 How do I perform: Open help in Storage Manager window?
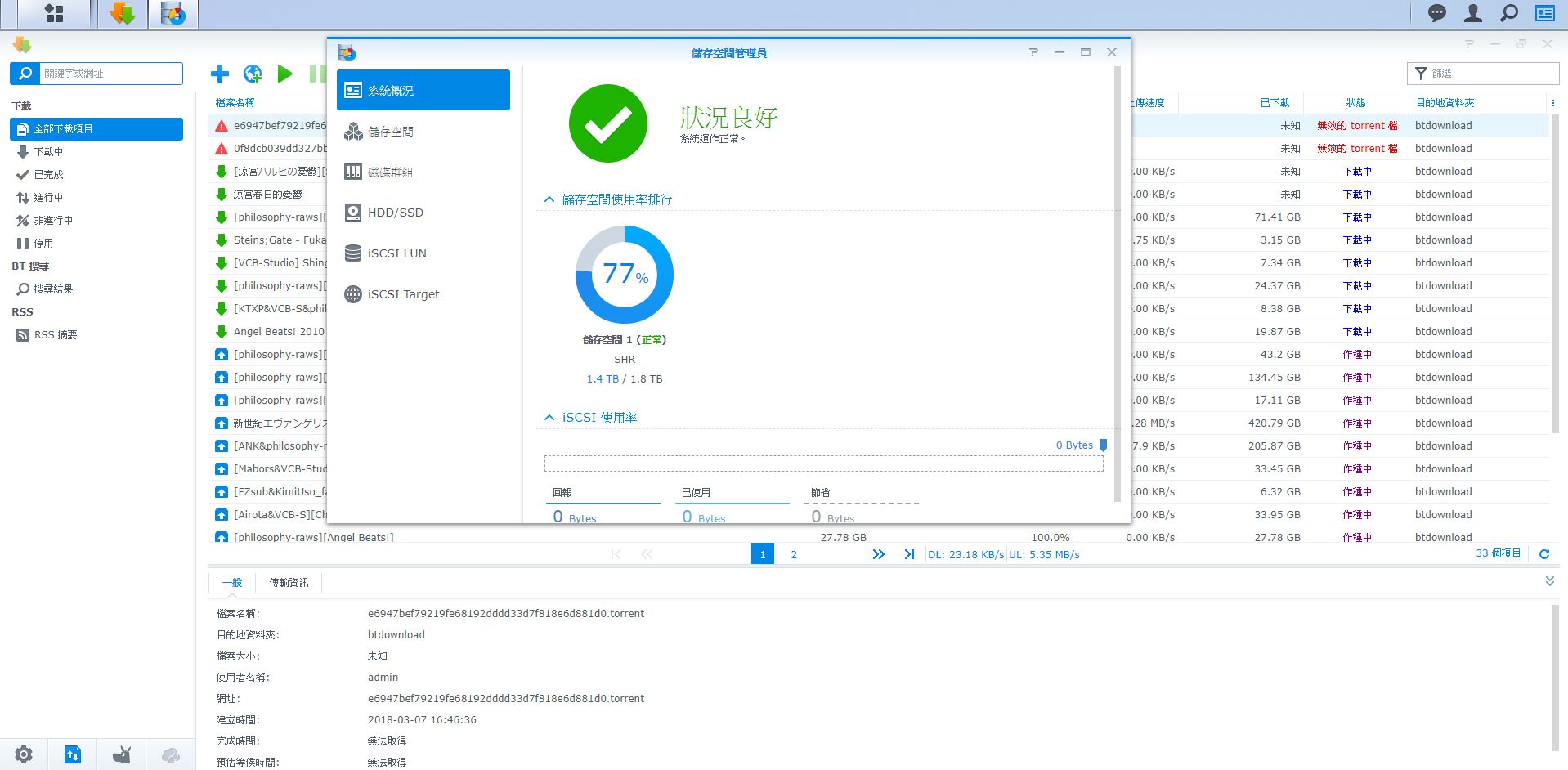click(1033, 52)
